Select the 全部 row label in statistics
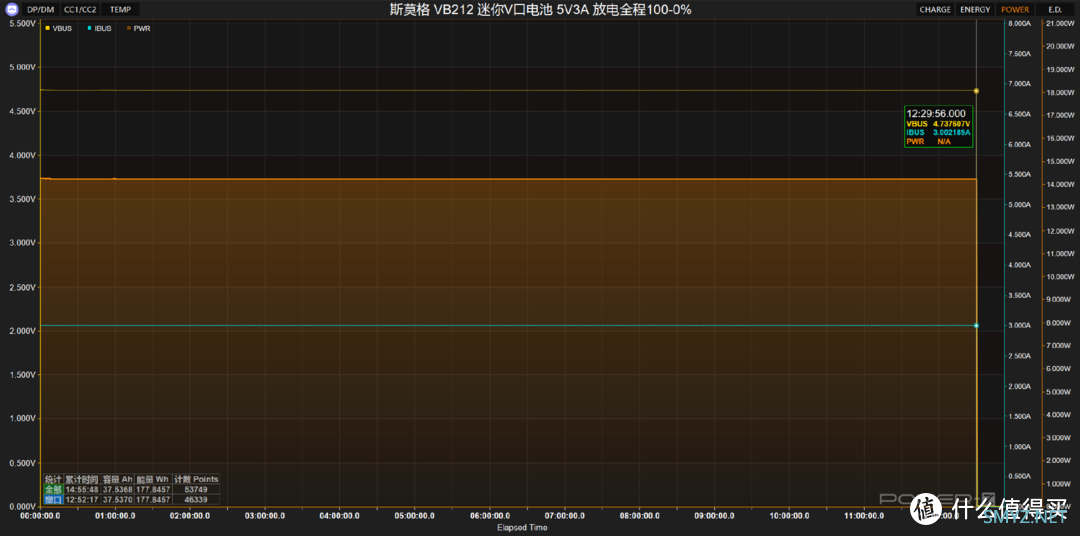 [x=53, y=489]
